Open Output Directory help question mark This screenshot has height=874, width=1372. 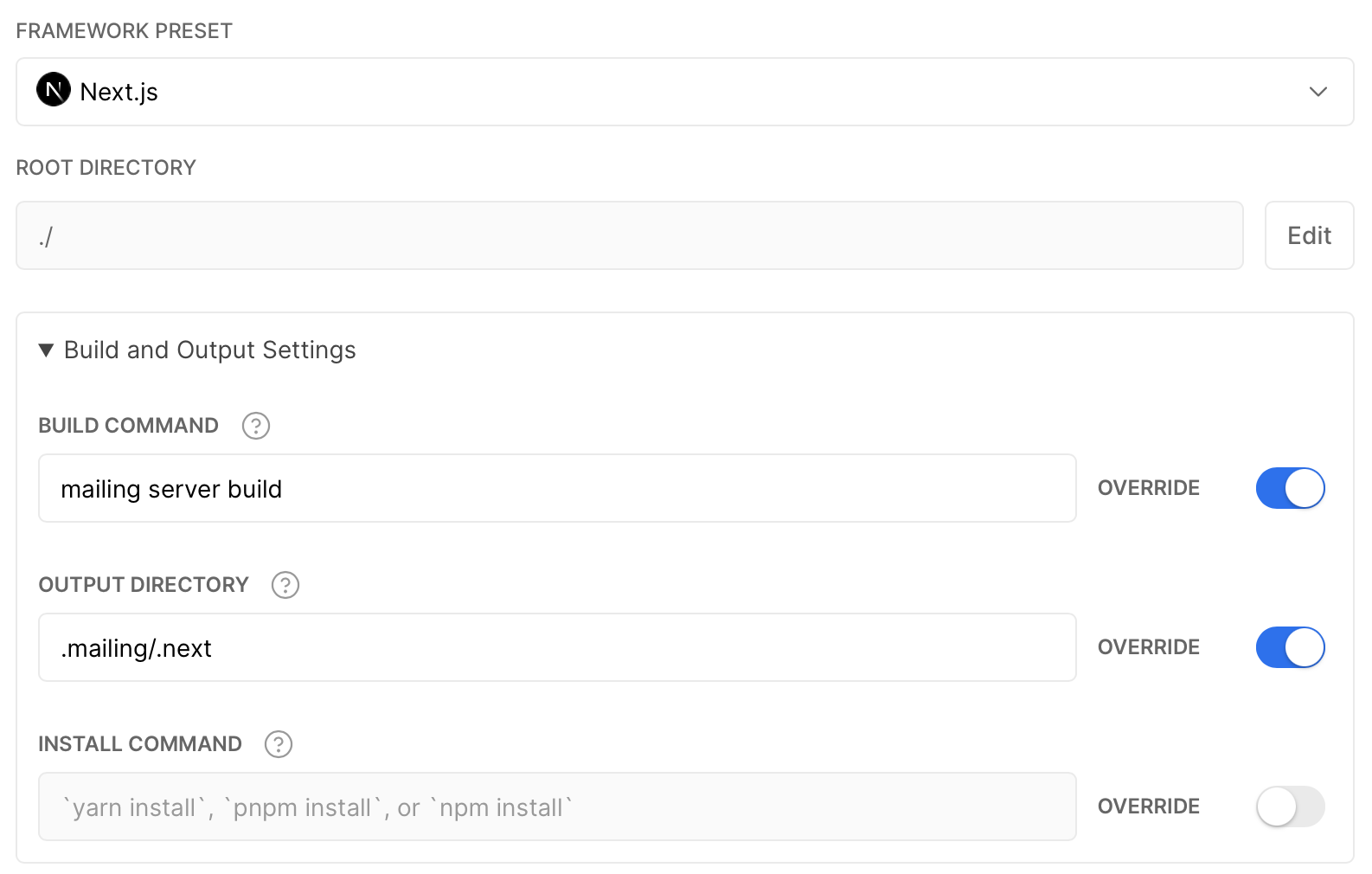point(285,585)
